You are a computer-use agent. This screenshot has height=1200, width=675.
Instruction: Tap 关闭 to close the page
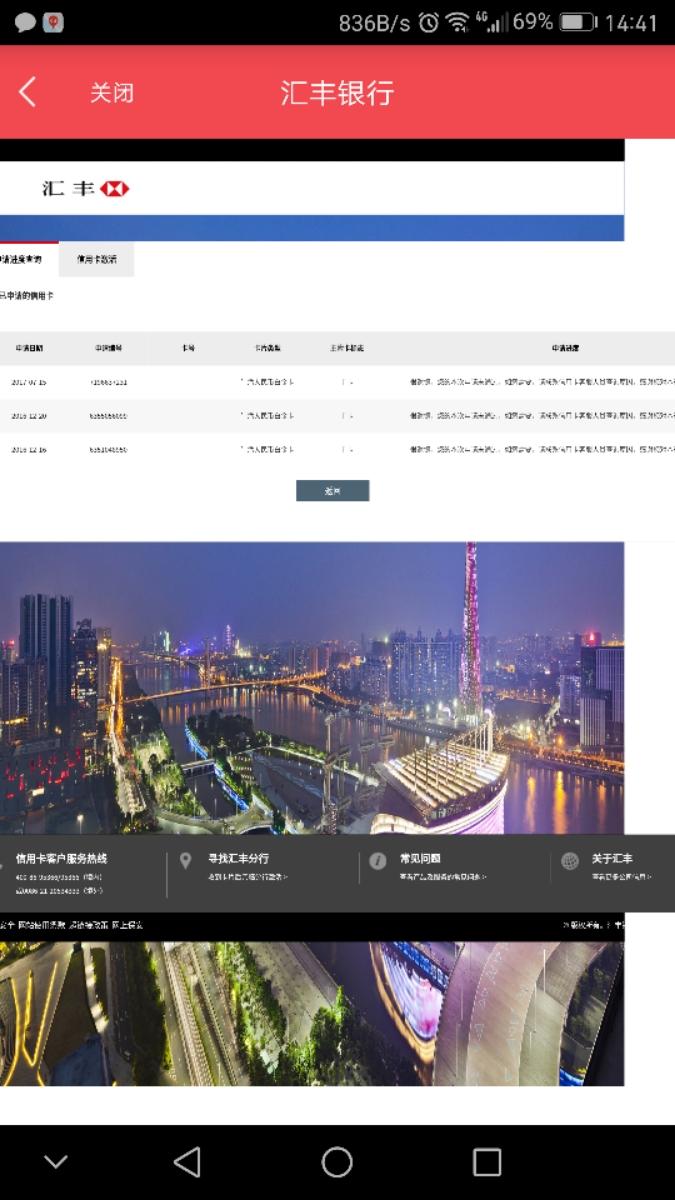(111, 93)
